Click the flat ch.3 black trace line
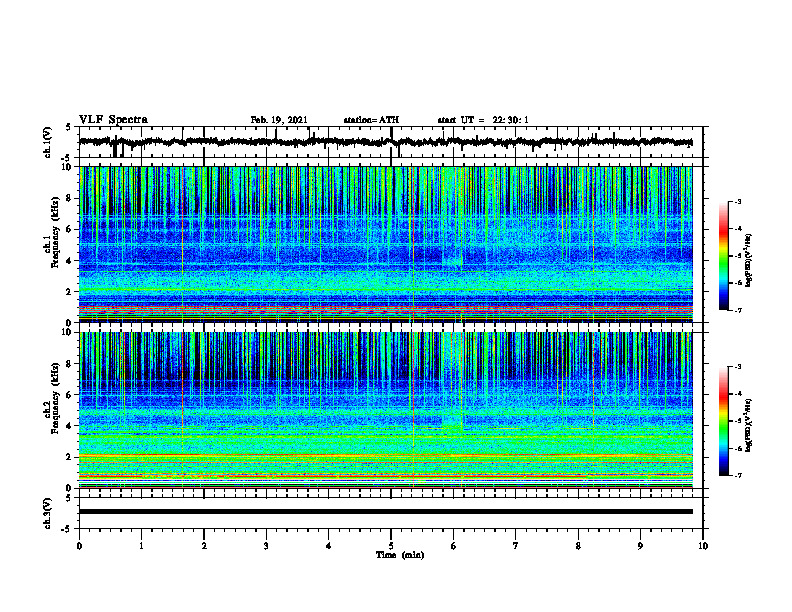This screenshot has width=792, height=612. (x=385, y=512)
